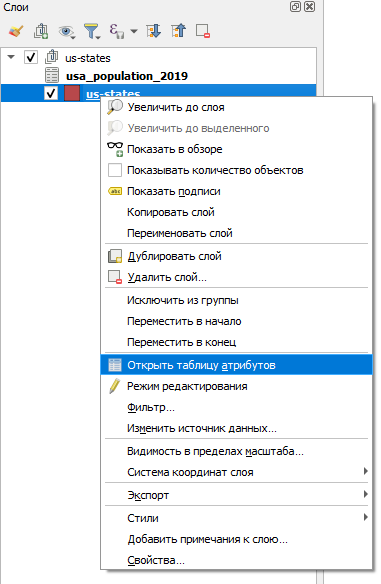Click the table icon of usa_population_2019

click(x=52, y=75)
